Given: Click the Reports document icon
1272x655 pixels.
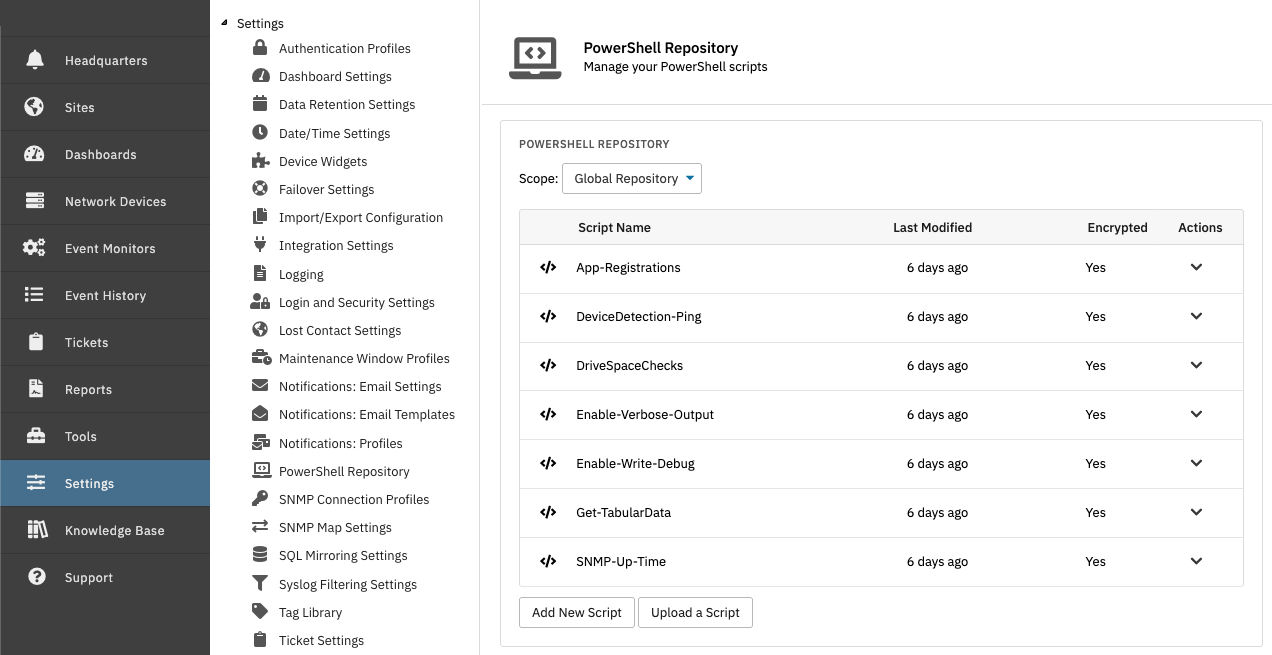Looking at the screenshot, I should point(35,389).
